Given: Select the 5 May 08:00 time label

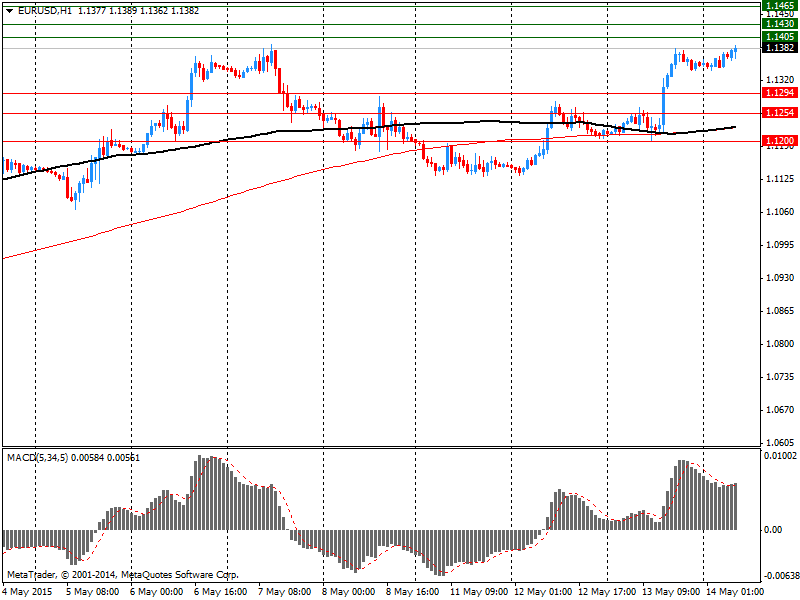Looking at the screenshot, I should tap(93, 592).
